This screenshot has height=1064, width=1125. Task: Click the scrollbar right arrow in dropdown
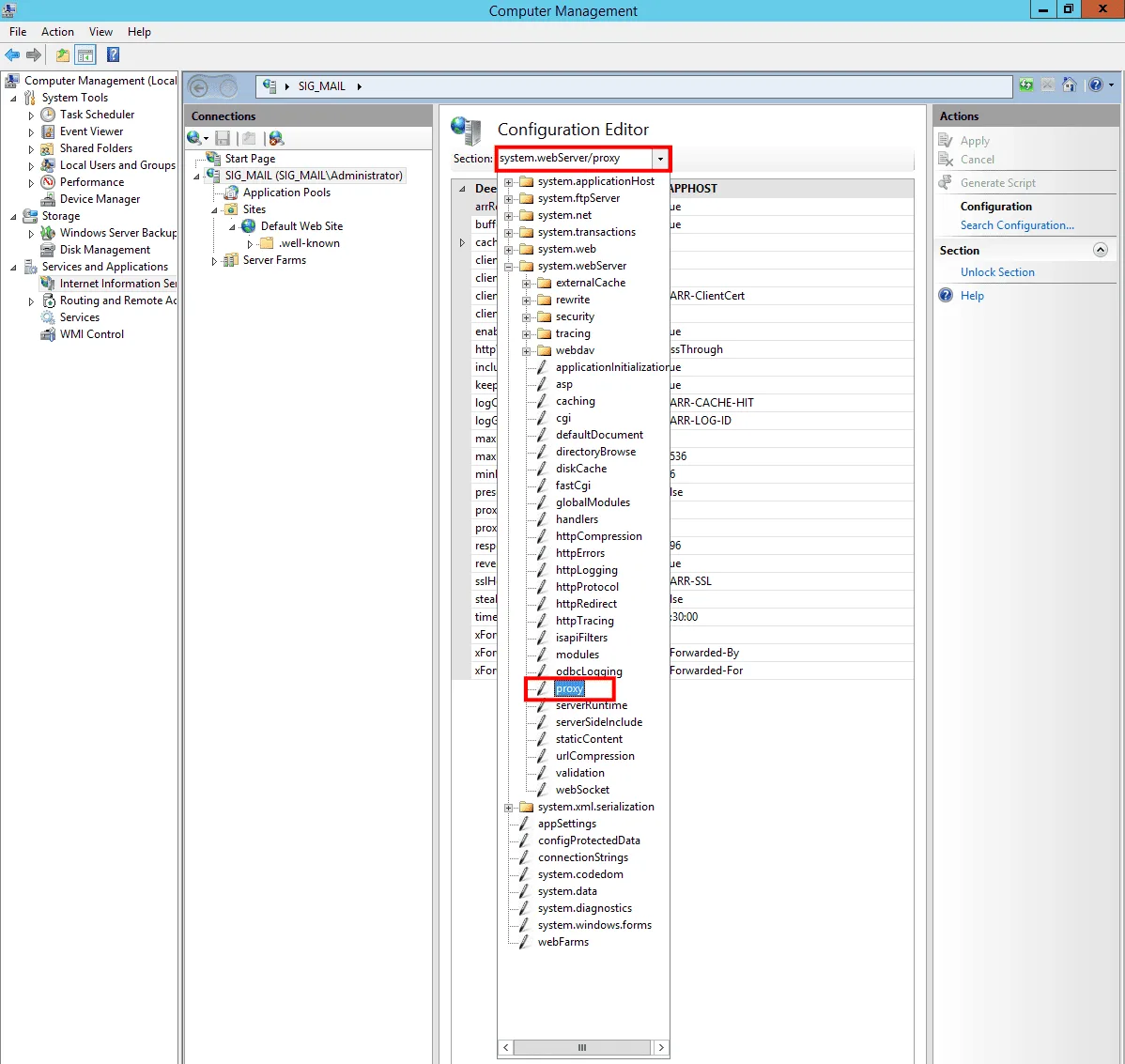click(661, 1047)
